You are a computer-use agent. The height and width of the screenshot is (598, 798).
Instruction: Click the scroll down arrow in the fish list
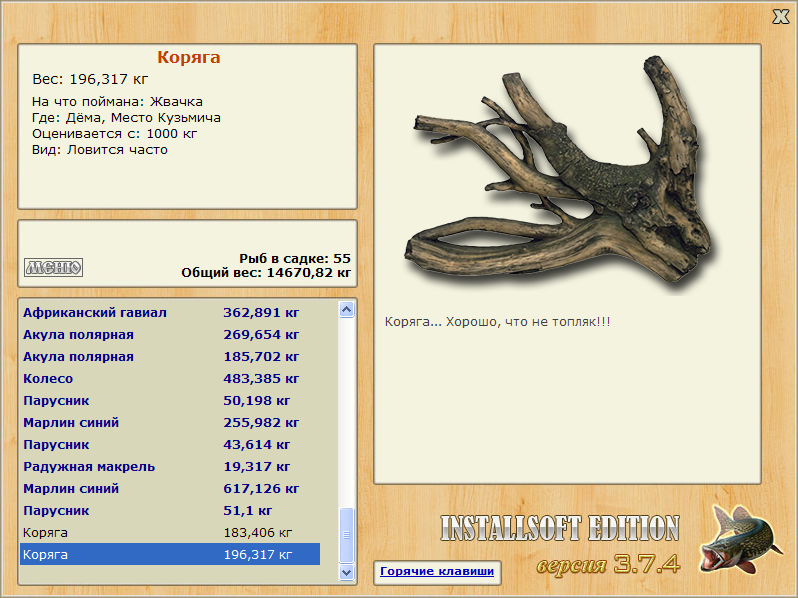pyautogui.click(x=347, y=572)
